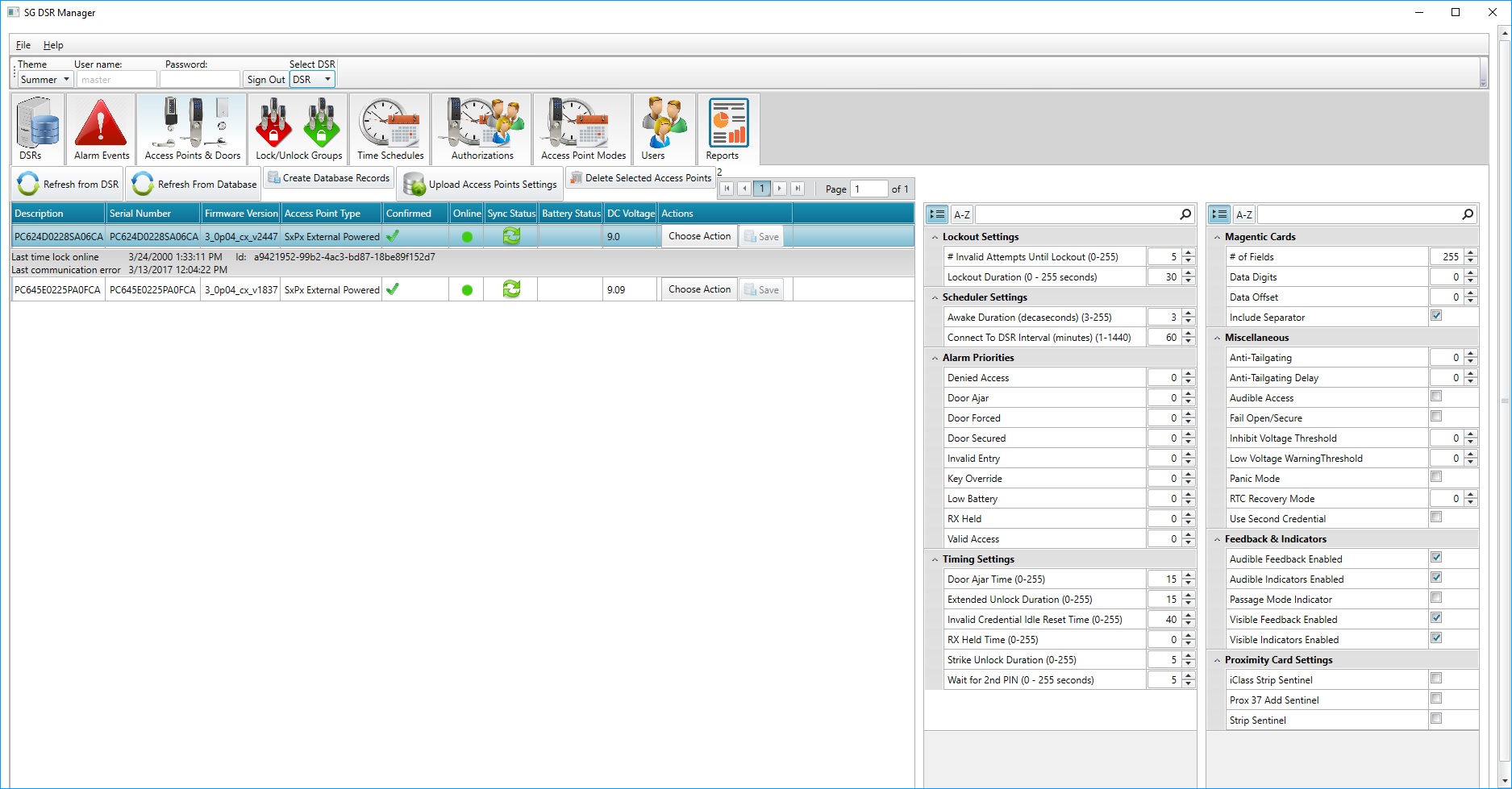Viewport: 1512px width, 789px height.
Task: Open Lock/Unlock Groups
Action: point(298,129)
